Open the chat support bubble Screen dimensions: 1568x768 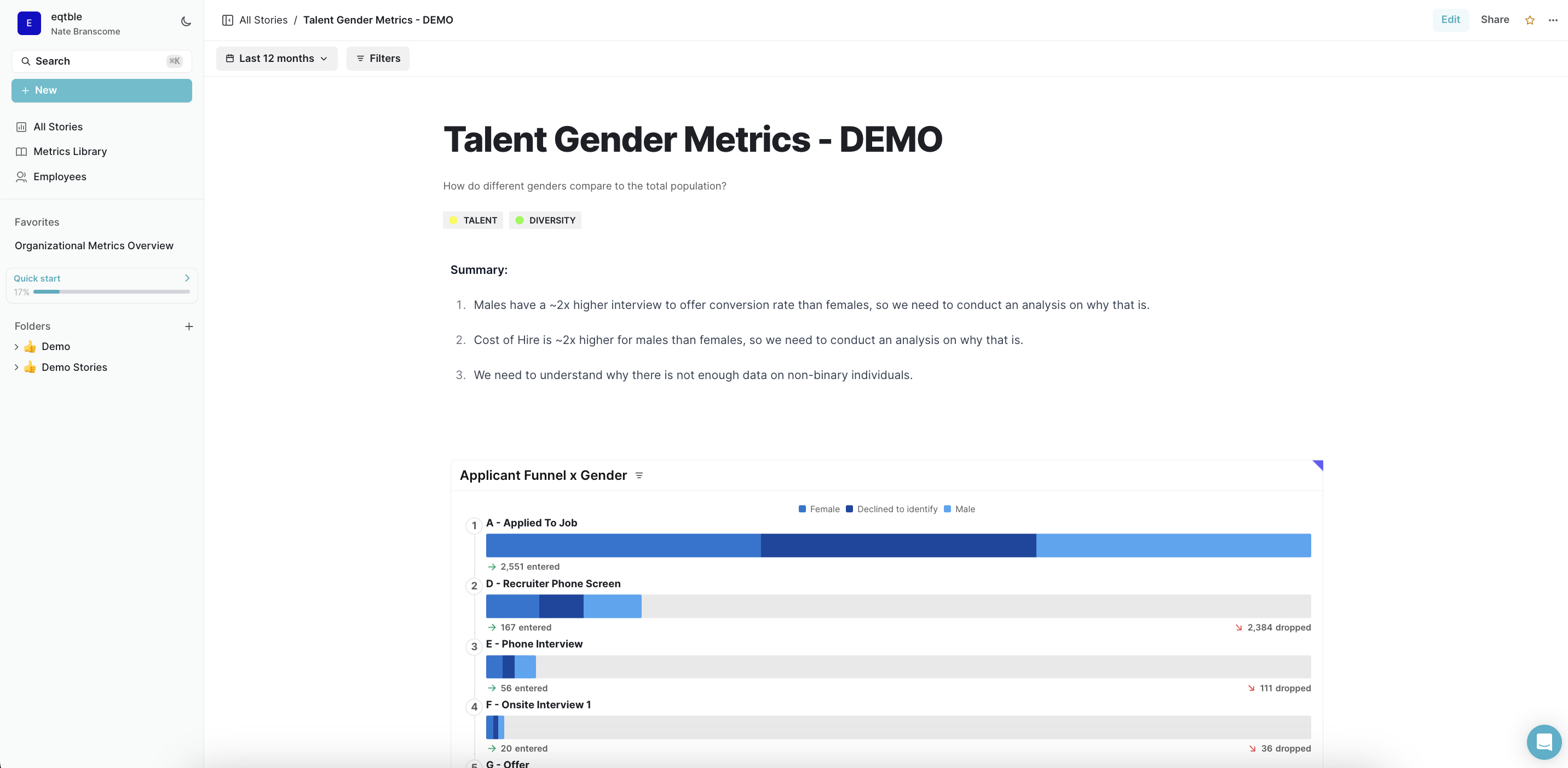(1544, 742)
